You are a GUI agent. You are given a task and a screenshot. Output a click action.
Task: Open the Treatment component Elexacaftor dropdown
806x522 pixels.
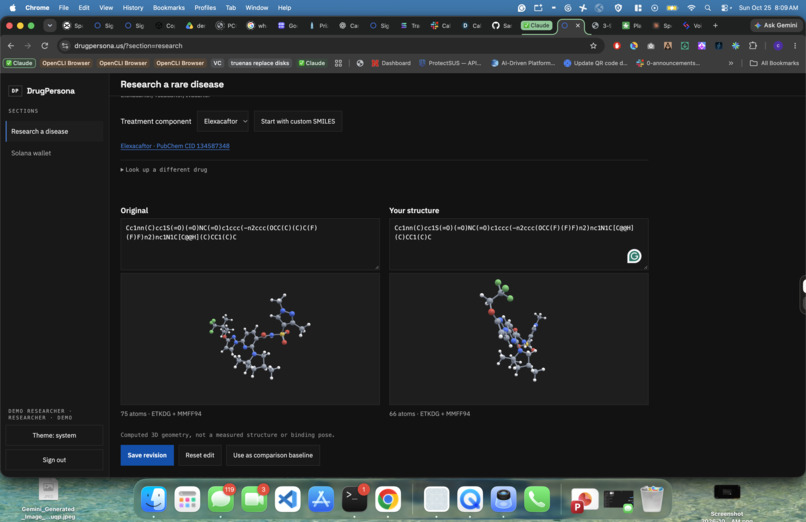pos(223,121)
